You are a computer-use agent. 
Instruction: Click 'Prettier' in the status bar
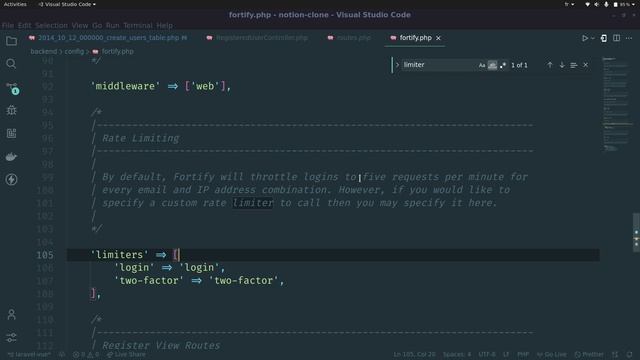click(x=589, y=354)
